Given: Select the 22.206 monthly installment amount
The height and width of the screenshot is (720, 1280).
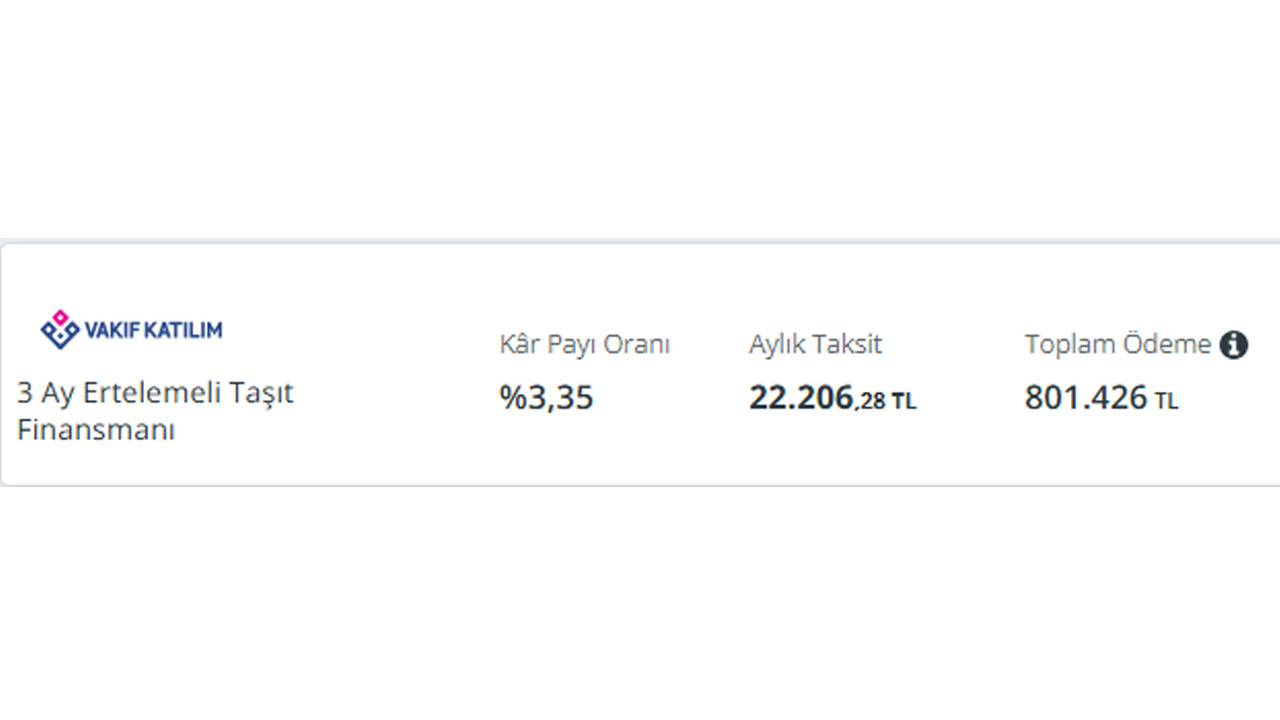Looking at the screenshot, I should click(x=802, y=398).
